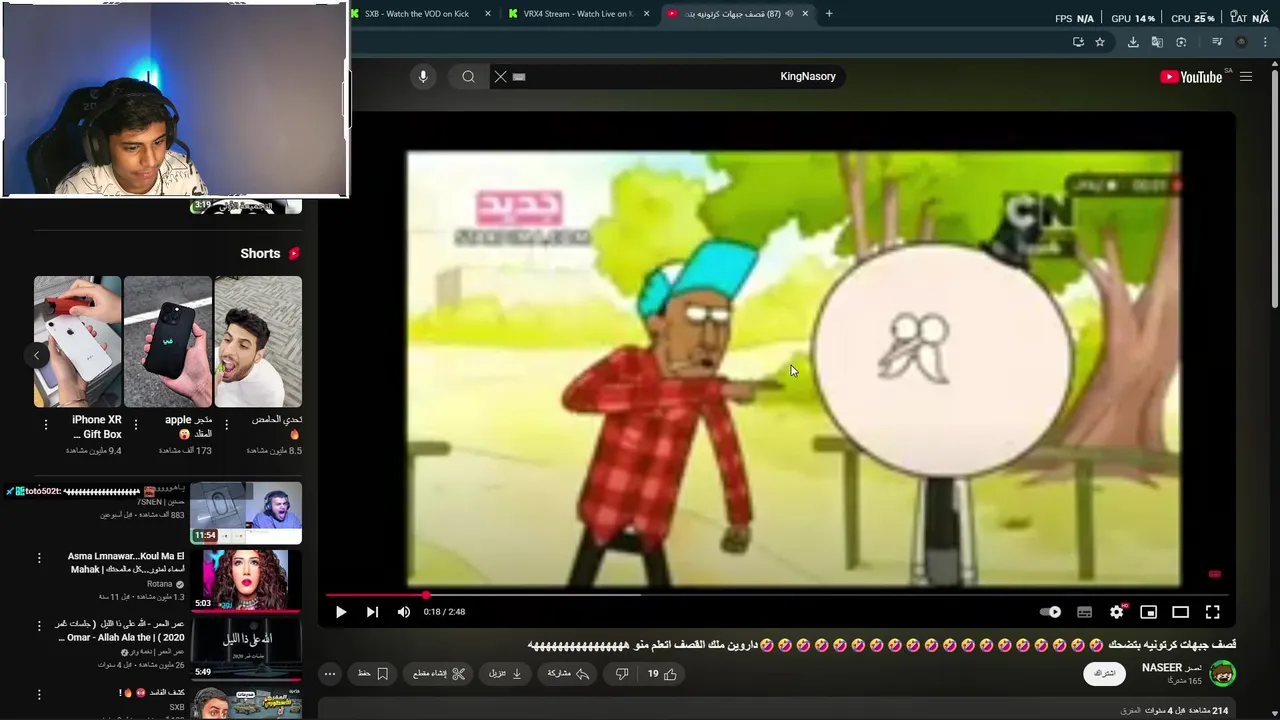
Task: Switch to miniplayer mode
Action: coord(1149,612)
